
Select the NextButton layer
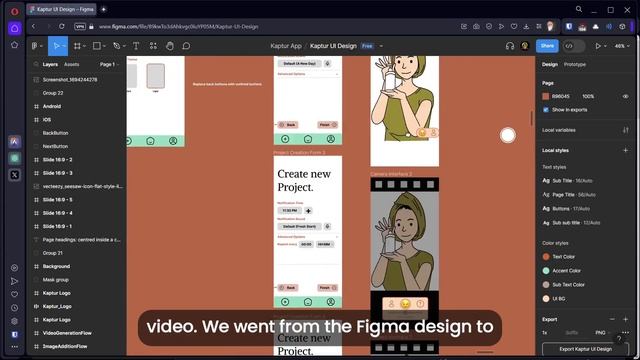click(55, 146)
